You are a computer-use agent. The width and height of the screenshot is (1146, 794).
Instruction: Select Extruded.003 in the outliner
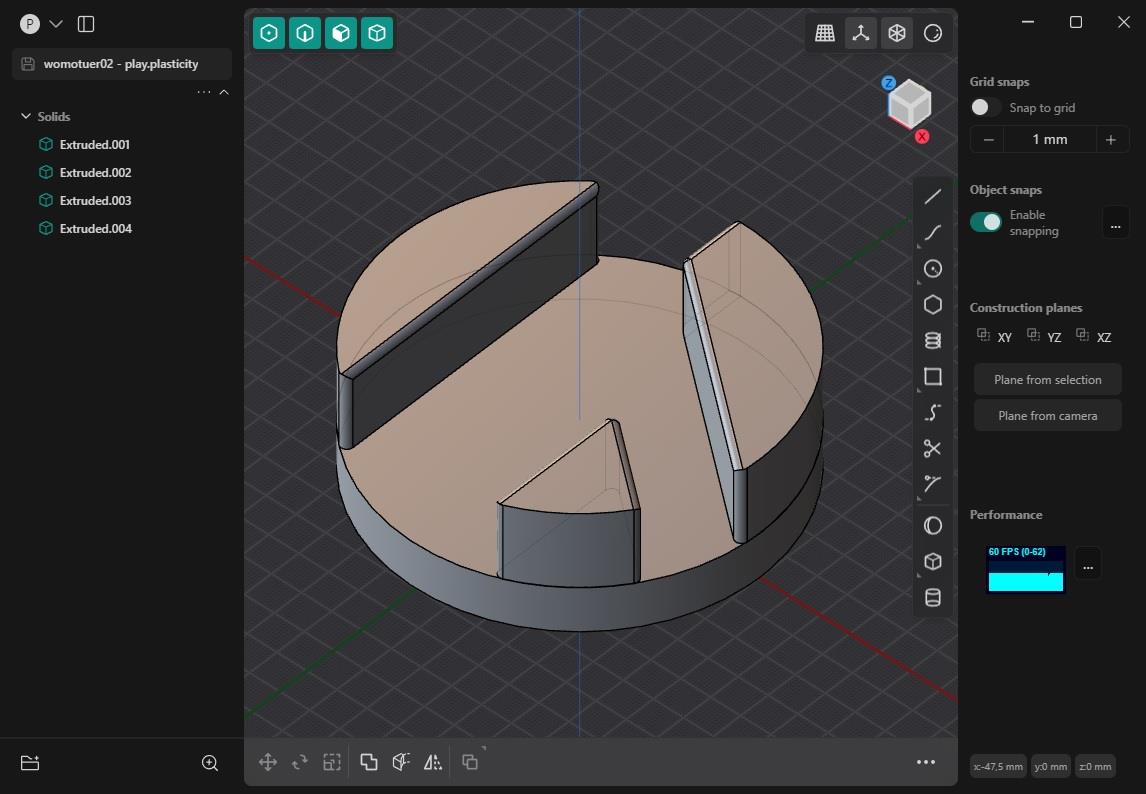pos(95,201)
